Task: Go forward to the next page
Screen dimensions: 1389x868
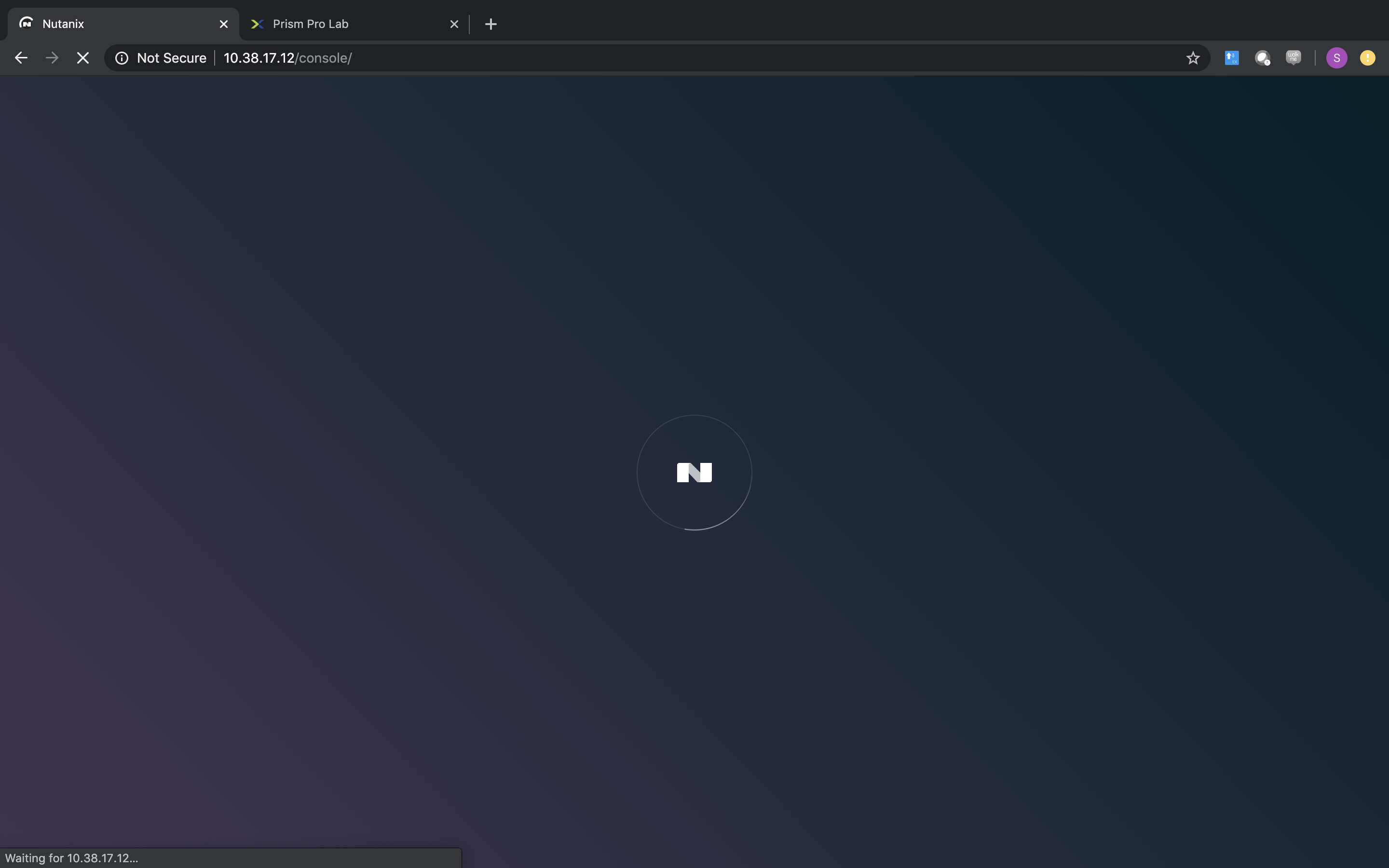Action: (x=52, y=58)
